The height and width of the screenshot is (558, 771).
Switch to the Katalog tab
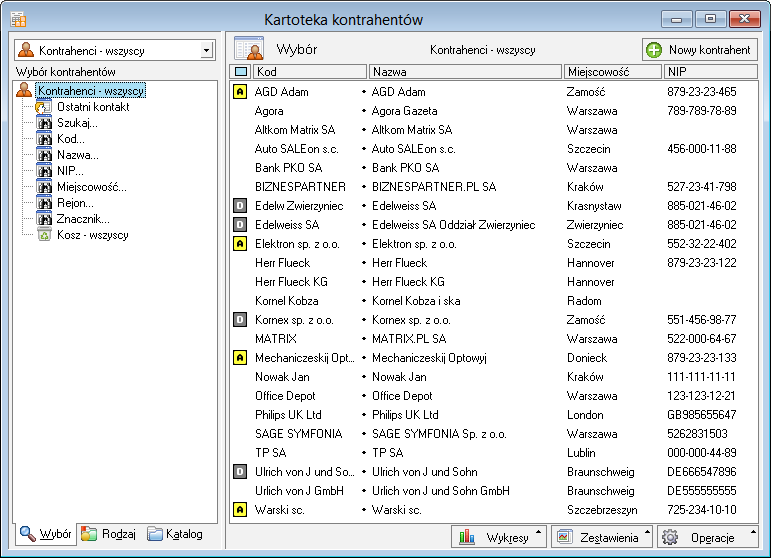pos(175,534)
